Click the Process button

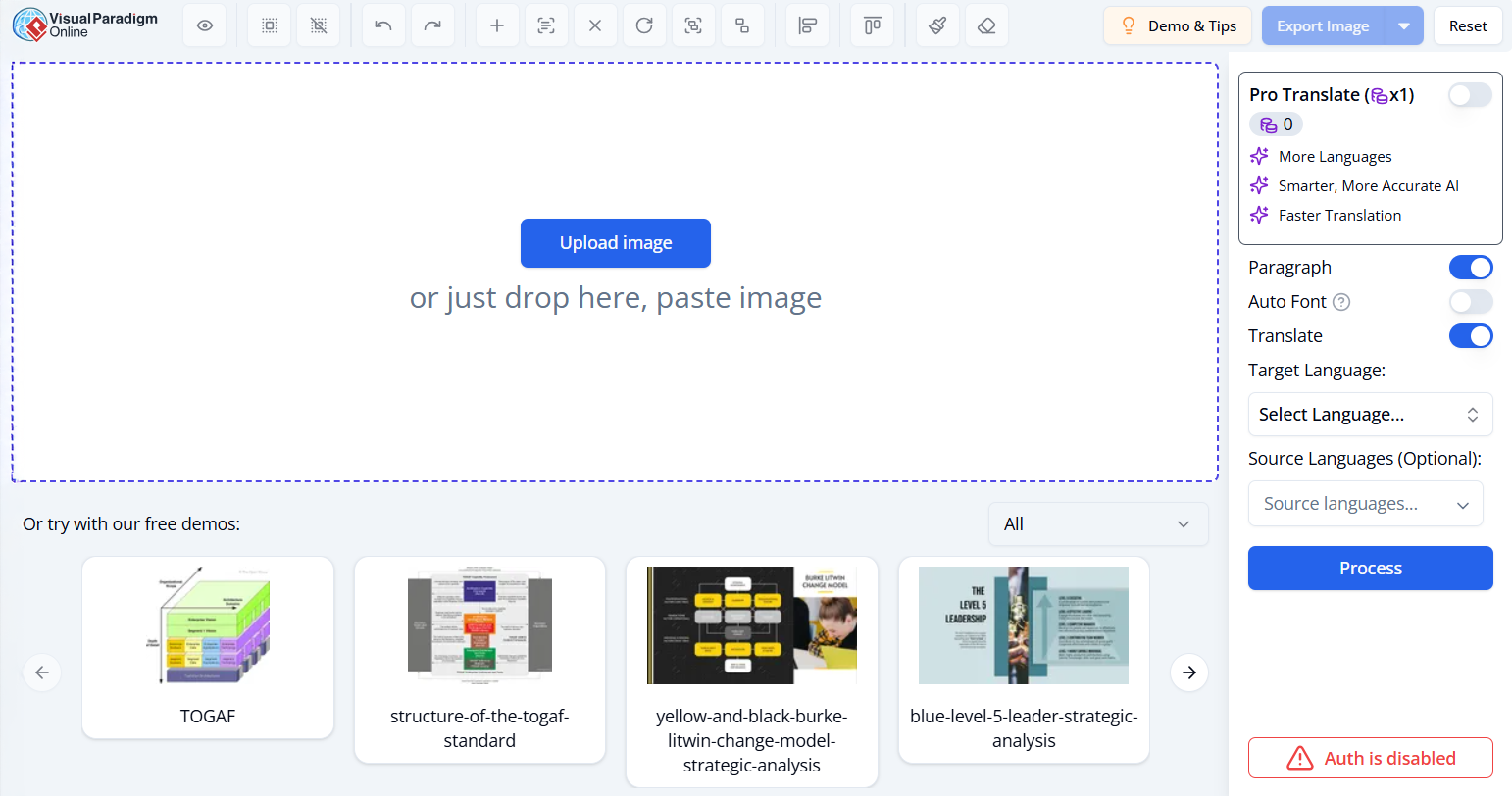[1370, 568]
